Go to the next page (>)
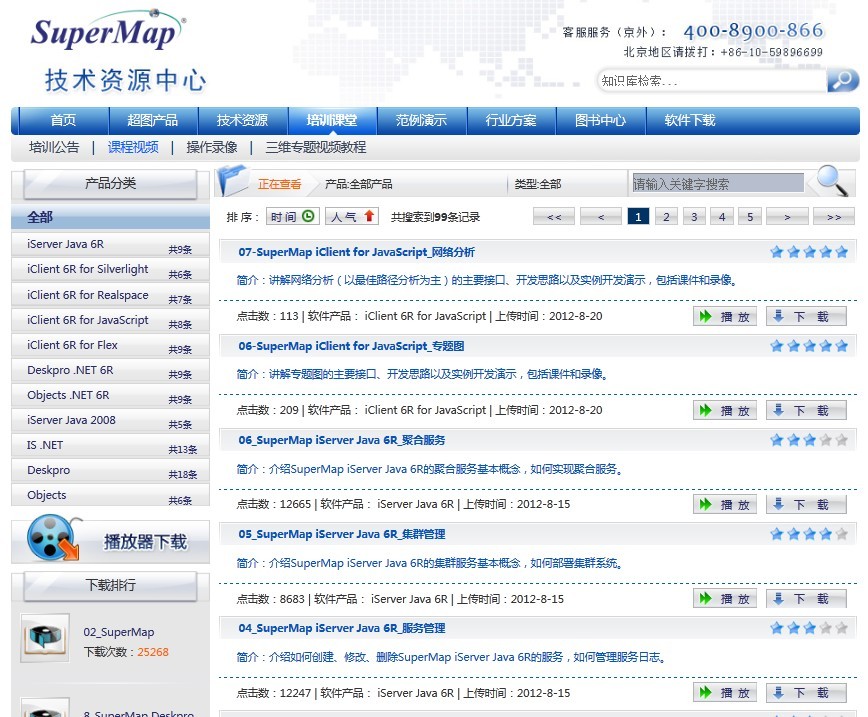Screen dimensions: 868x717 (x=787, y=216)
